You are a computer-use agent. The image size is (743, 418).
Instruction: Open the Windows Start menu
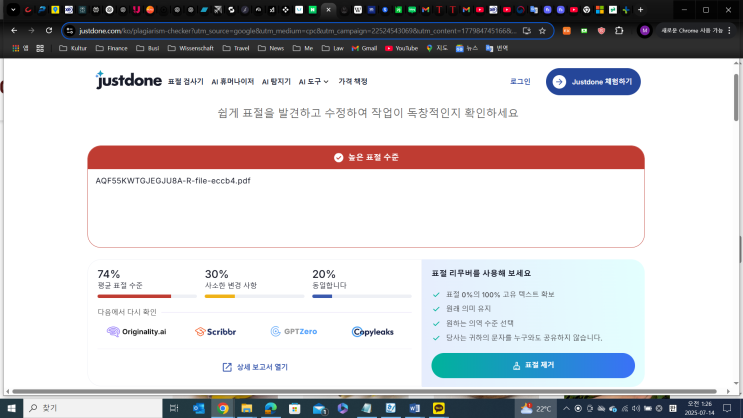11,408
